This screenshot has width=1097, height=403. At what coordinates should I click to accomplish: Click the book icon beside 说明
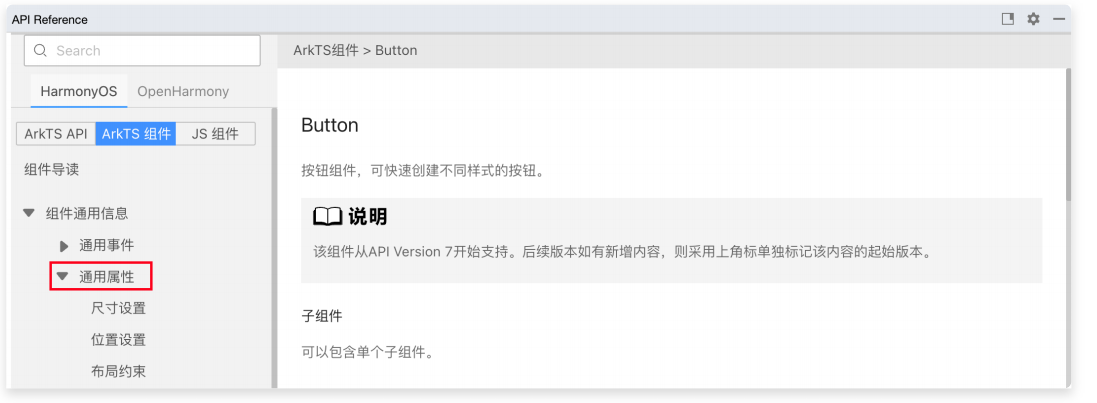pos(326,217)
